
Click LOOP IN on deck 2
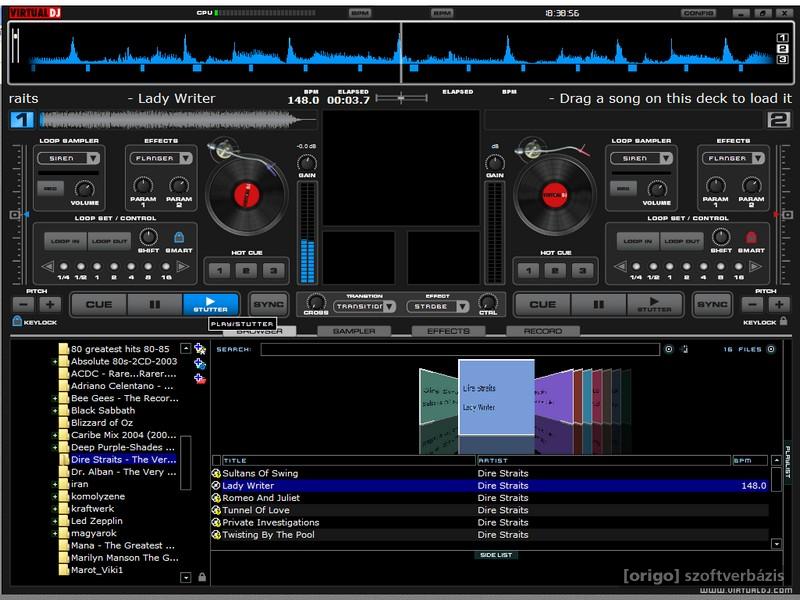638,241
